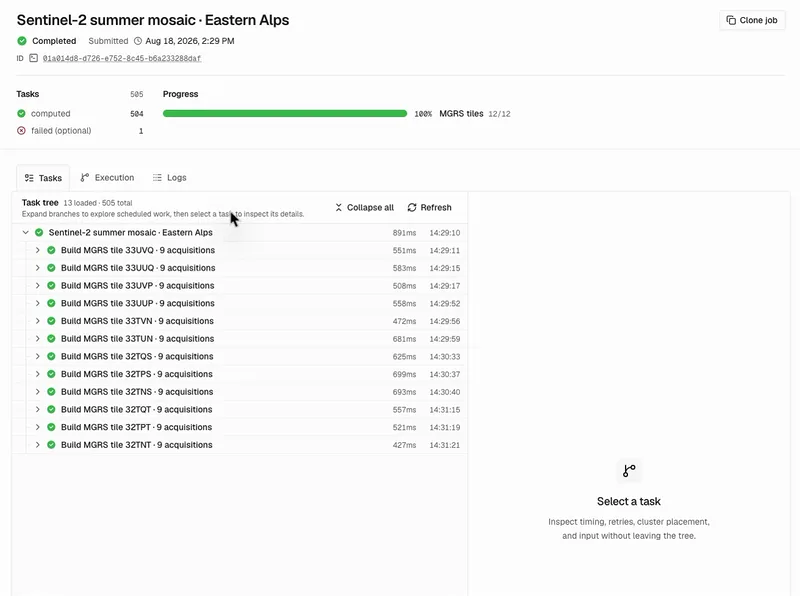Expand Build MGRS tile 33UUP row

37,304
